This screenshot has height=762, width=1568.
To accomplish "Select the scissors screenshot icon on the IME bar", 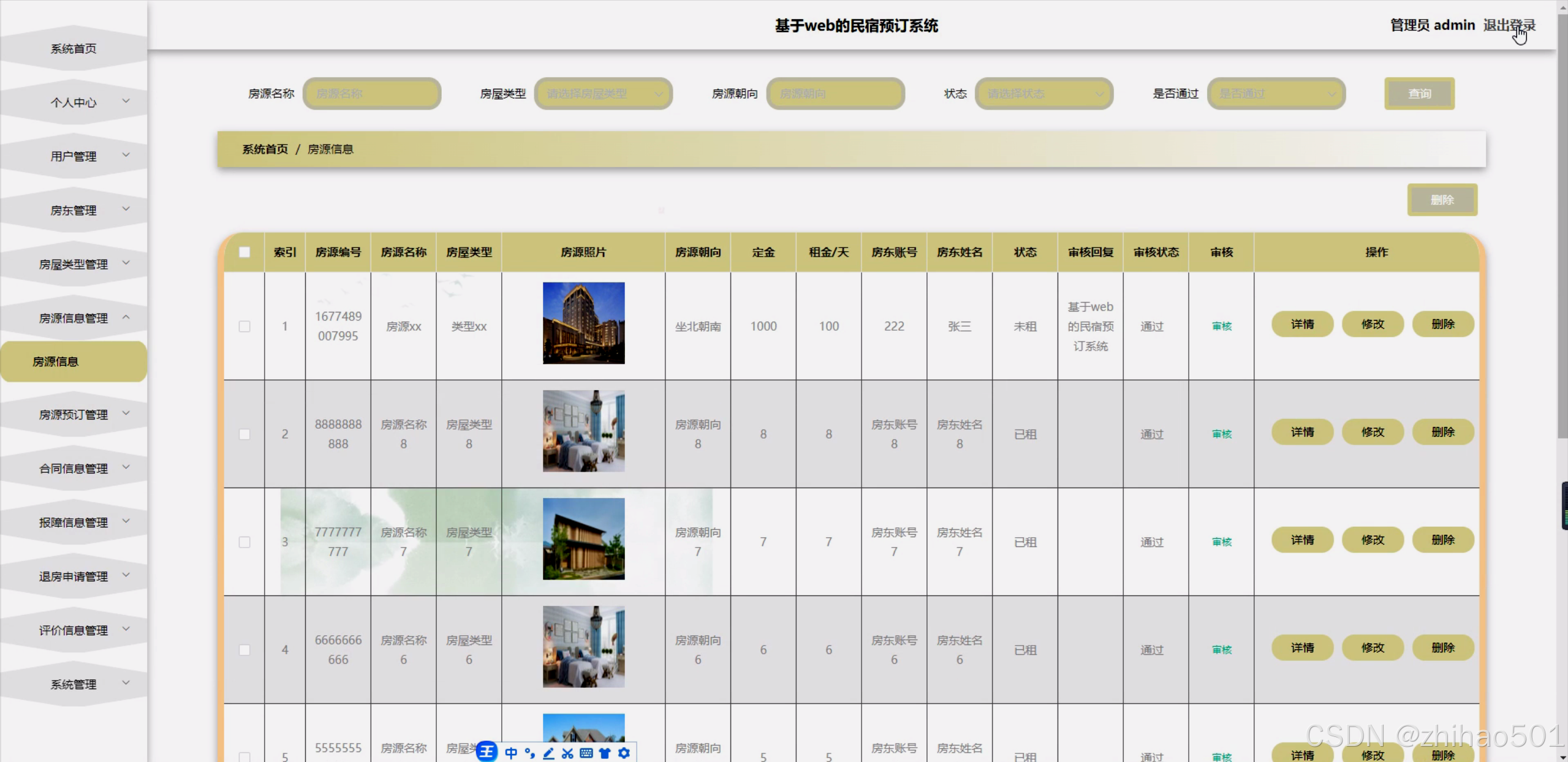I will coord(566,753).
